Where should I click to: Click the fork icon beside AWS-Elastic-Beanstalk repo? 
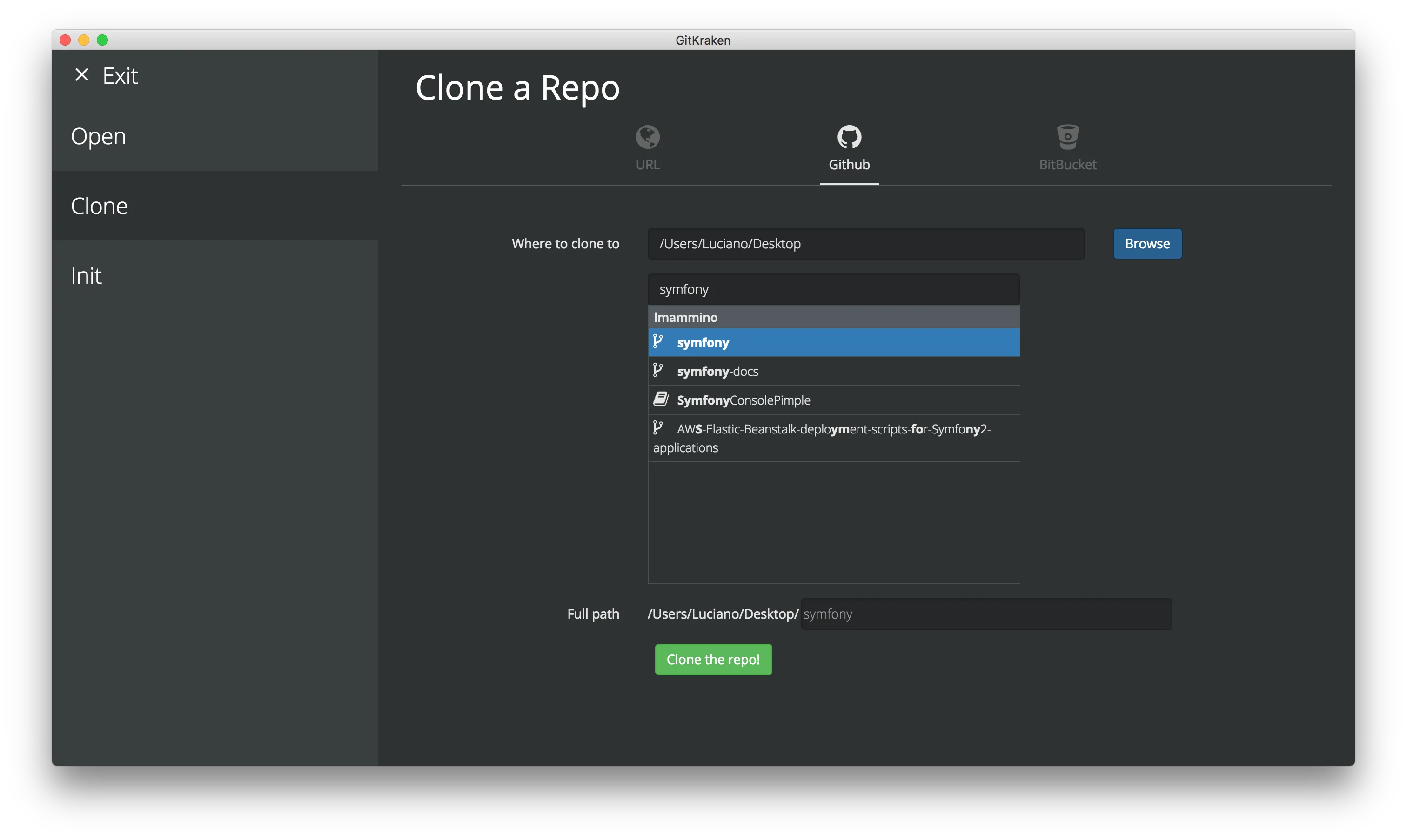click(x=658, y=427)
